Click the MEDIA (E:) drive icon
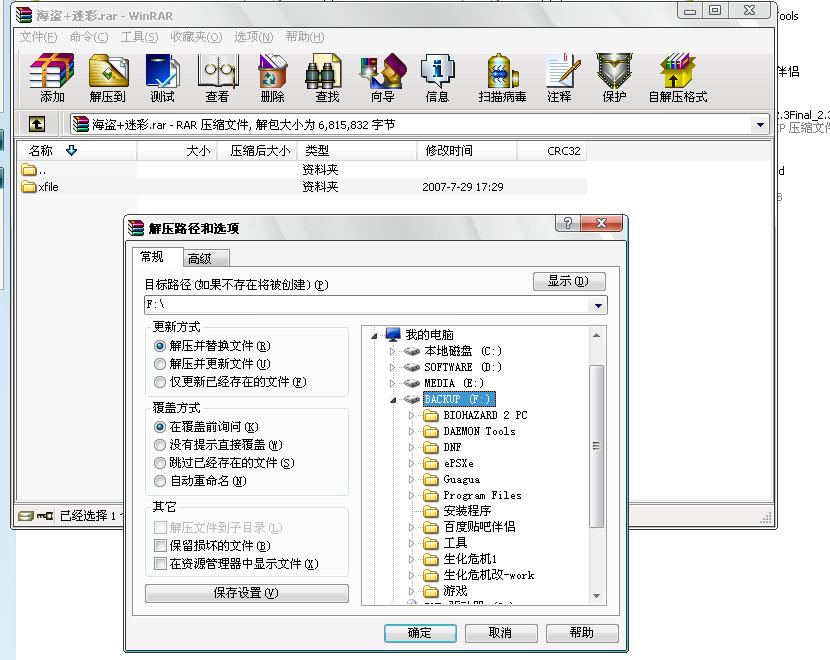Viewport: 830px width, 660px height. click(x=411, y=383)
